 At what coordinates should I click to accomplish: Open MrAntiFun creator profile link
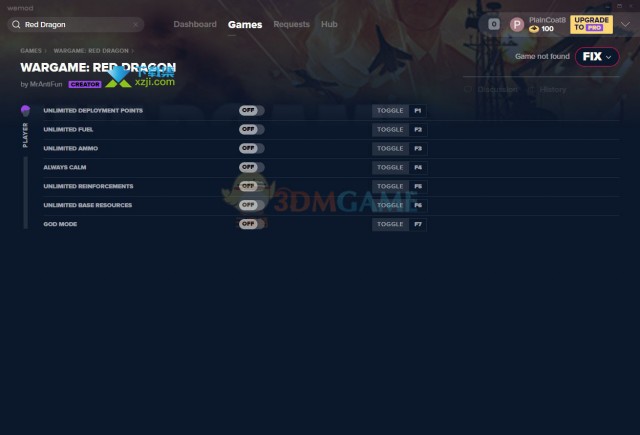(46, 84)
